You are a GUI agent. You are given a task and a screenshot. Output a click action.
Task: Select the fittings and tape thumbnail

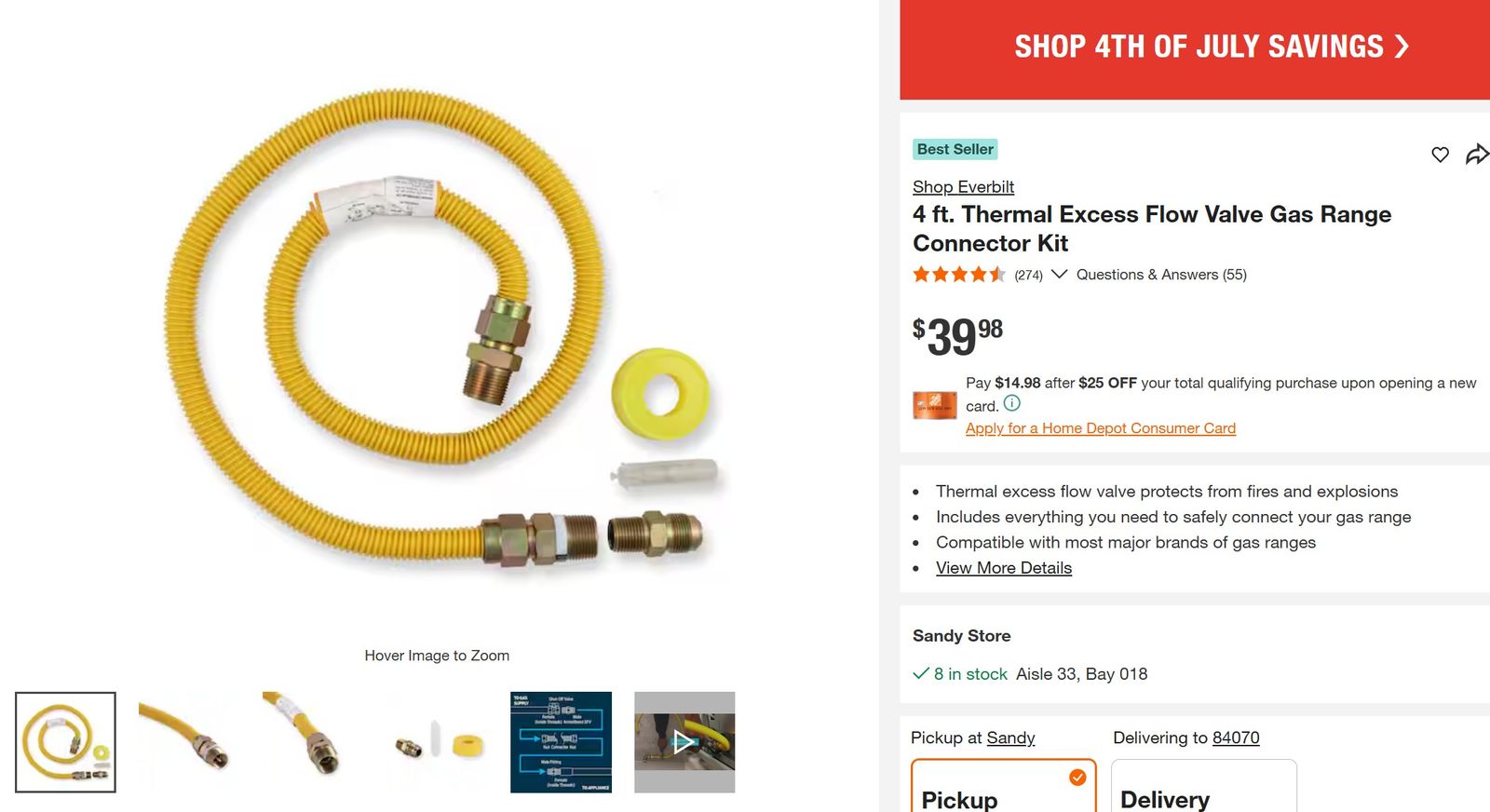(x=437, y=742)
